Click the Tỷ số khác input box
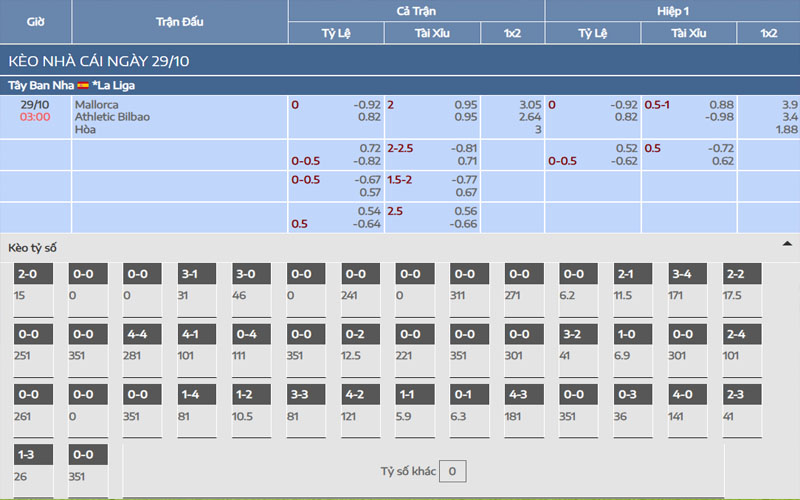Viewport: 800px width, 500px height. tap(453, 471)
